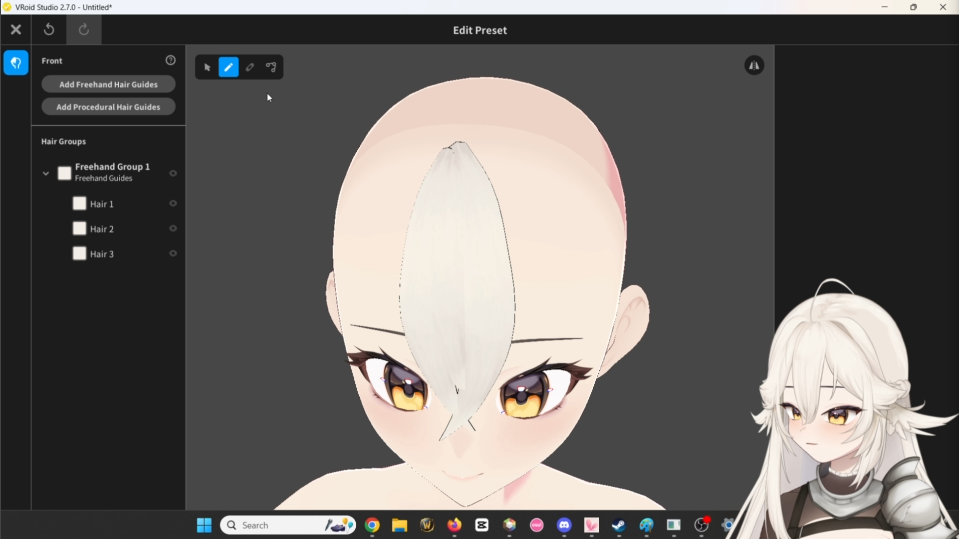Restore down the VRoid Studio window
959x539 pixels.
(x=913, y=7)
